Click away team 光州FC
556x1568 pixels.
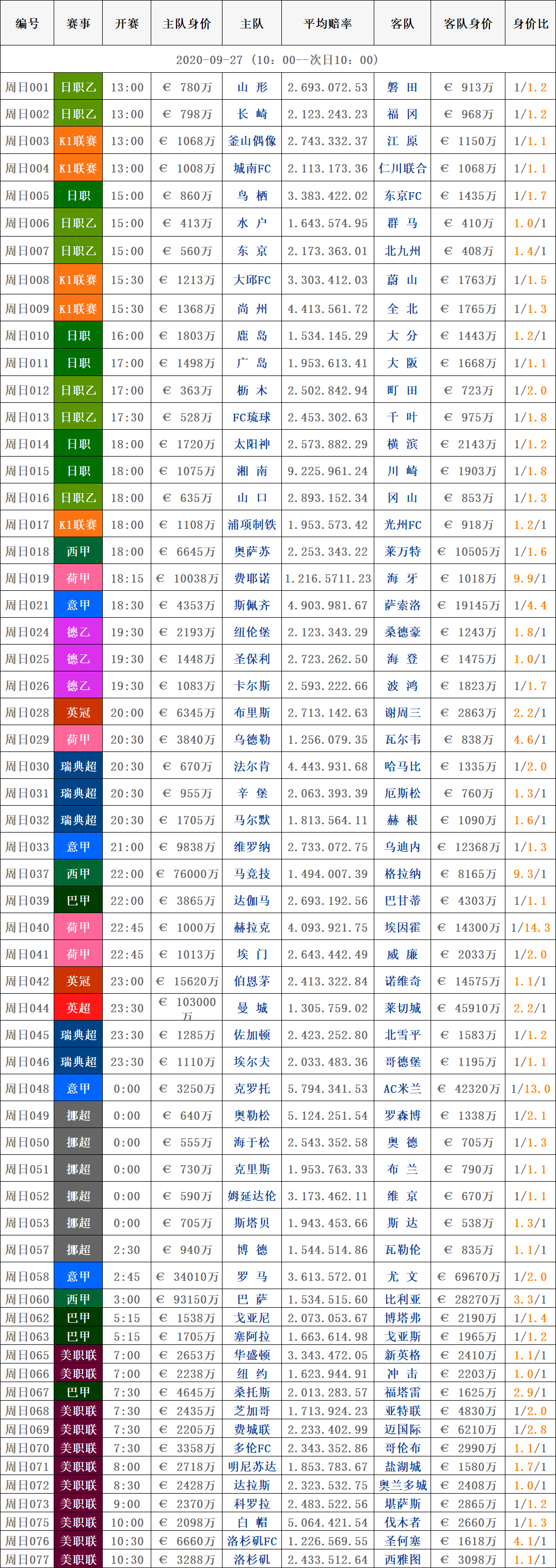click(402, 525)
